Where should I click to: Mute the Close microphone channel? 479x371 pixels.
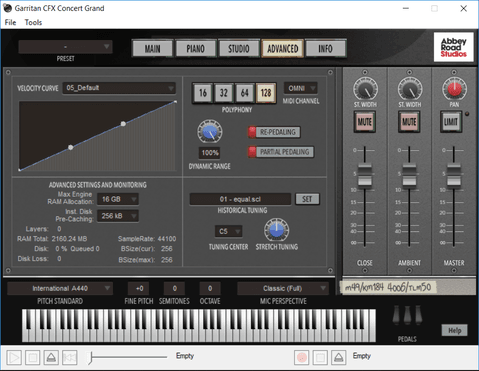(365, 122)
